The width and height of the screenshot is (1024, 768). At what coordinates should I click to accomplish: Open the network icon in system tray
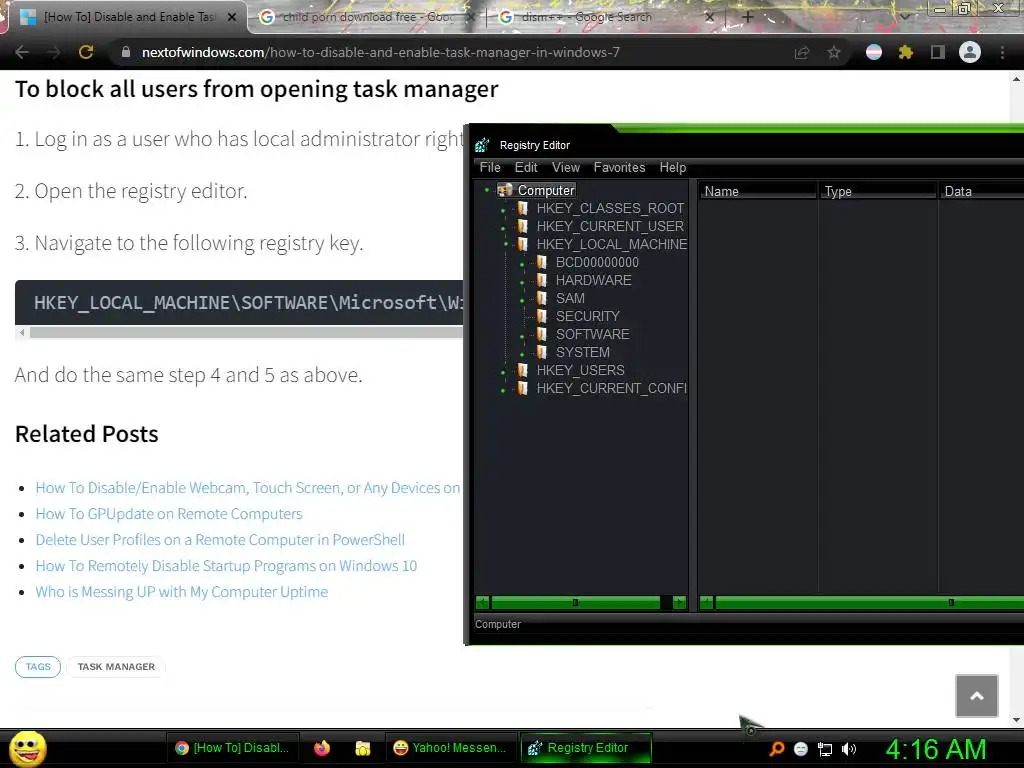pyautogui.click(x=825, y=749)
